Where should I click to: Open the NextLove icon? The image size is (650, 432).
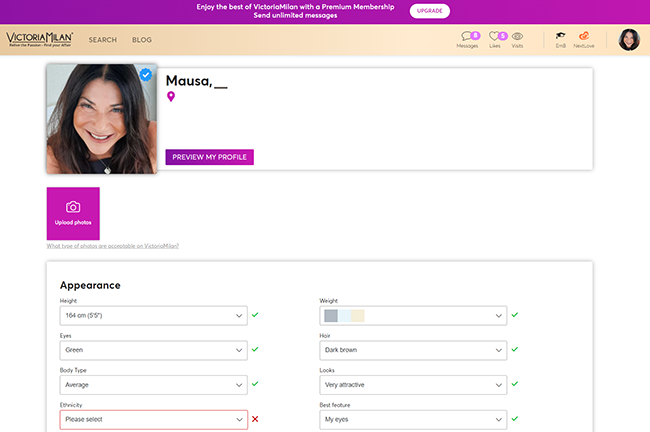pyautogui.click(x=584, y=36)
